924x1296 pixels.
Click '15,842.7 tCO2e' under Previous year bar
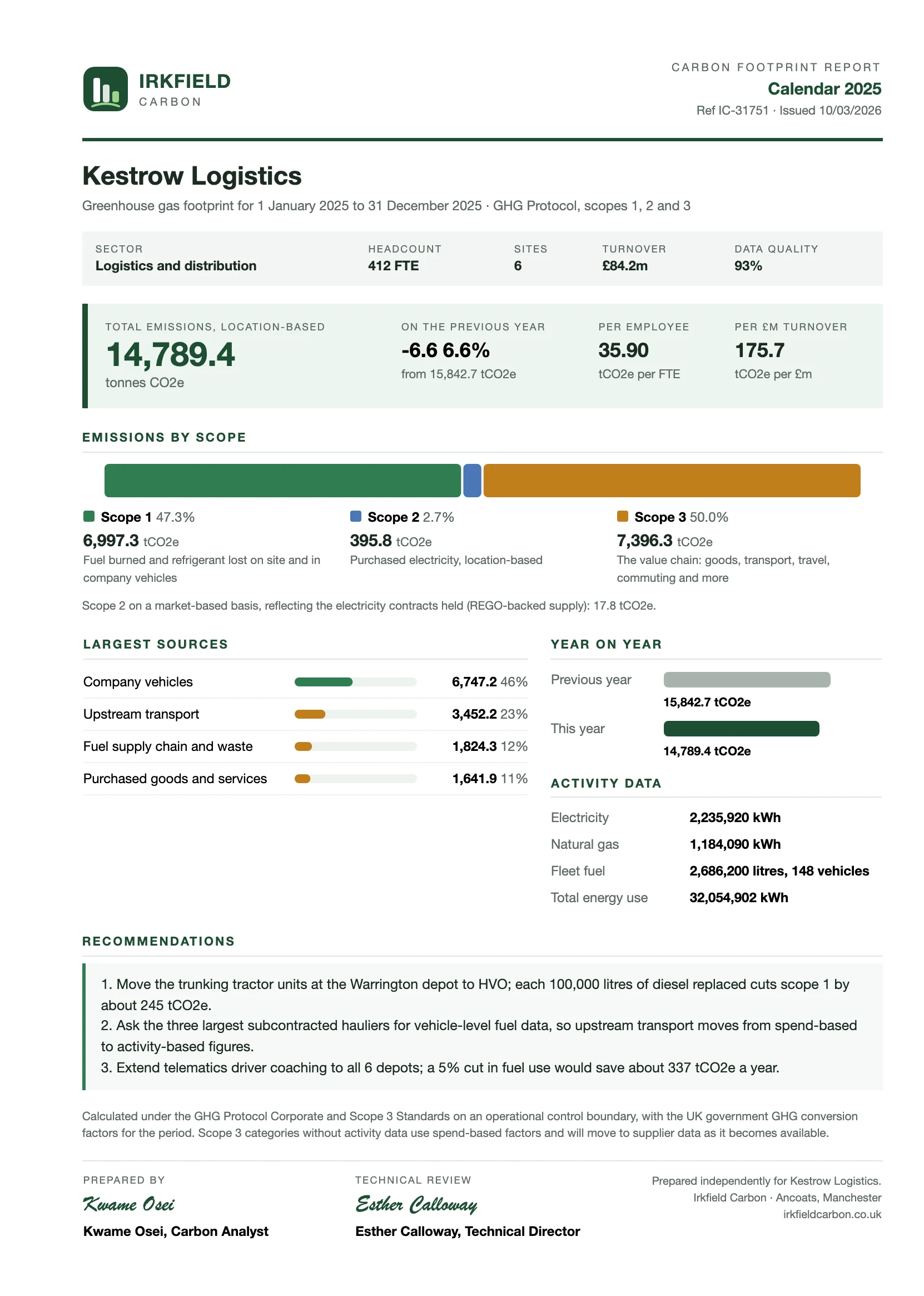pos(707,703)
